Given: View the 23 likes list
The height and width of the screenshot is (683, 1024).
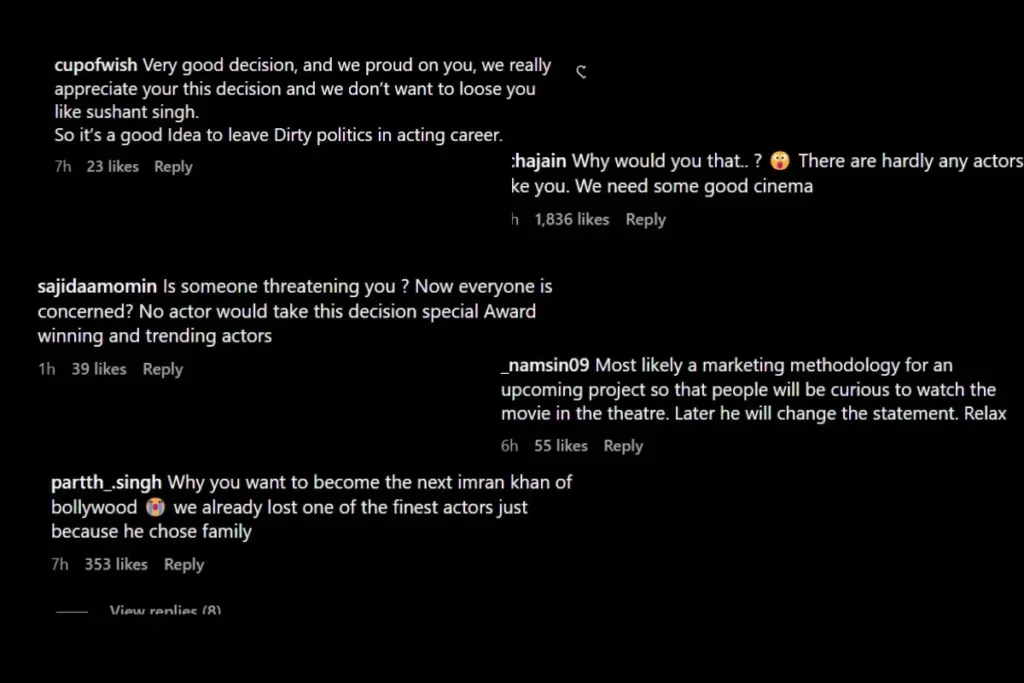Looking at the screenshot, I should (x=112, y=167).
